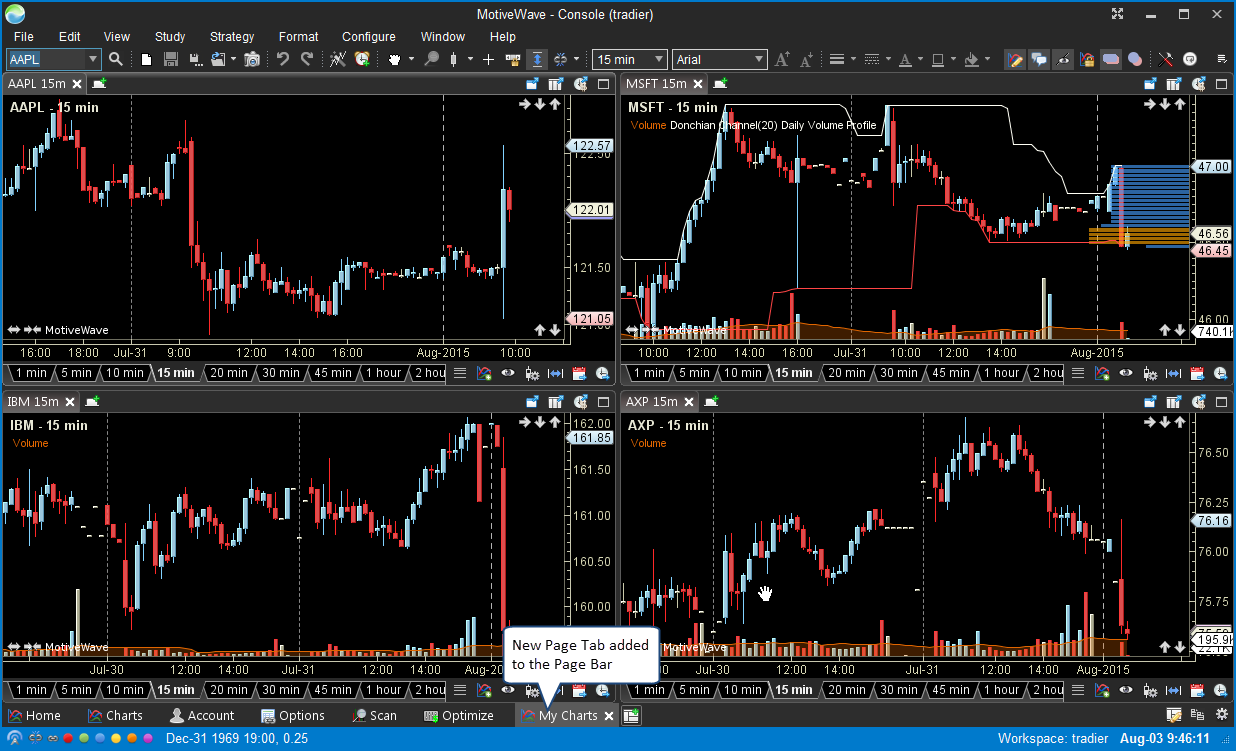Enable the crosshair cursor tool
This screenshot has height=751, width=1236.
488,59
